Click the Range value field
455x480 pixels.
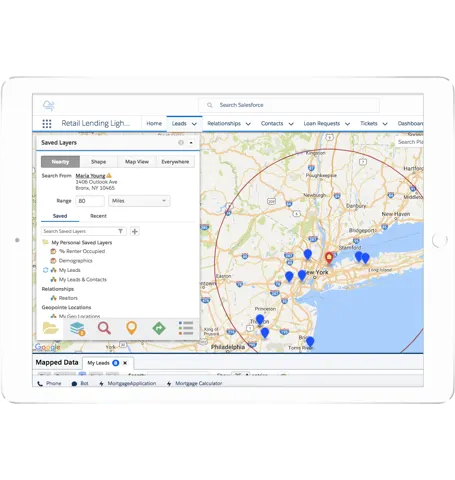[x=90, y=201]
